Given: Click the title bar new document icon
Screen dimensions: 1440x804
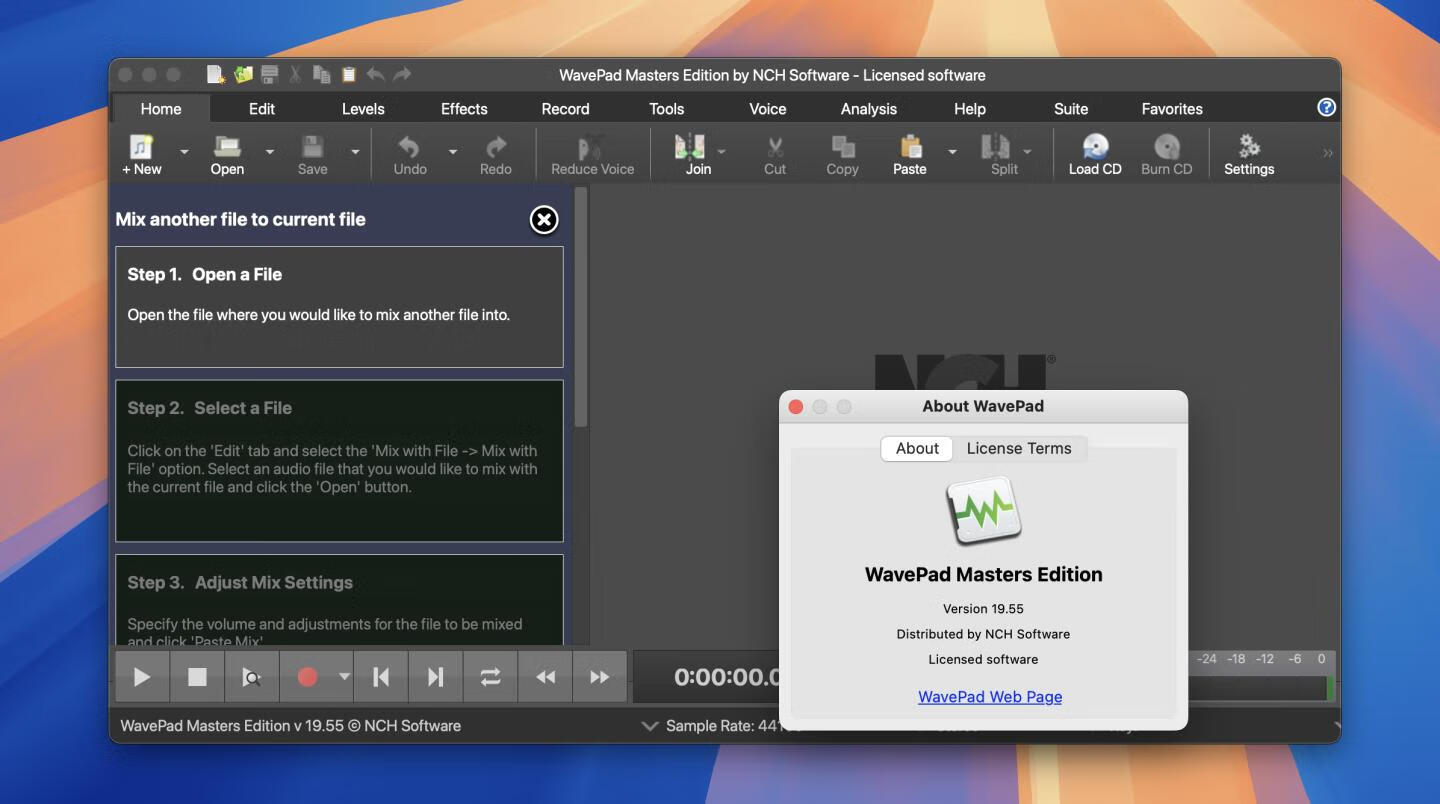Looking at the screenshot, I should click(x=216, y=74).
